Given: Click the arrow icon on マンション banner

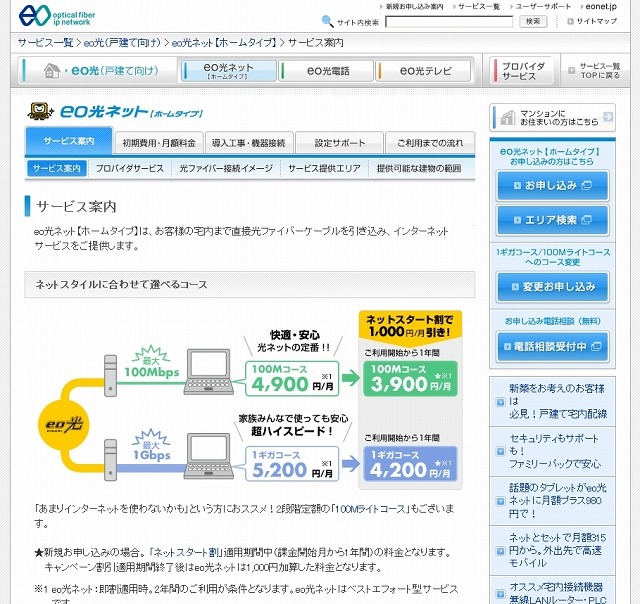Looking at the screenshot, I should [x=608, y=117].
